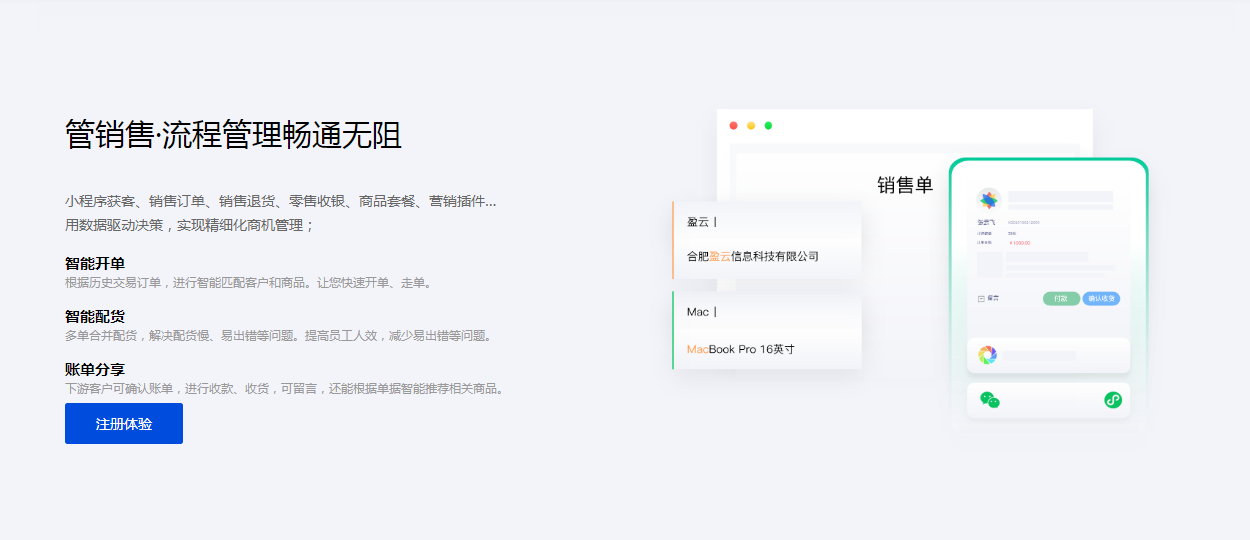Click the green window dot
Screen dimensions: 1250x540
tap(768, 125)
